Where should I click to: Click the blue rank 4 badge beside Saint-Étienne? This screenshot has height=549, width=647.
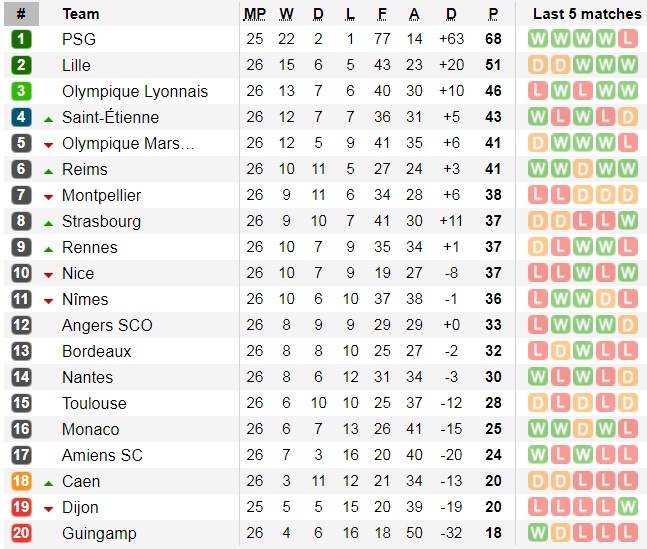pyautogui.click(x=21, y=117)
